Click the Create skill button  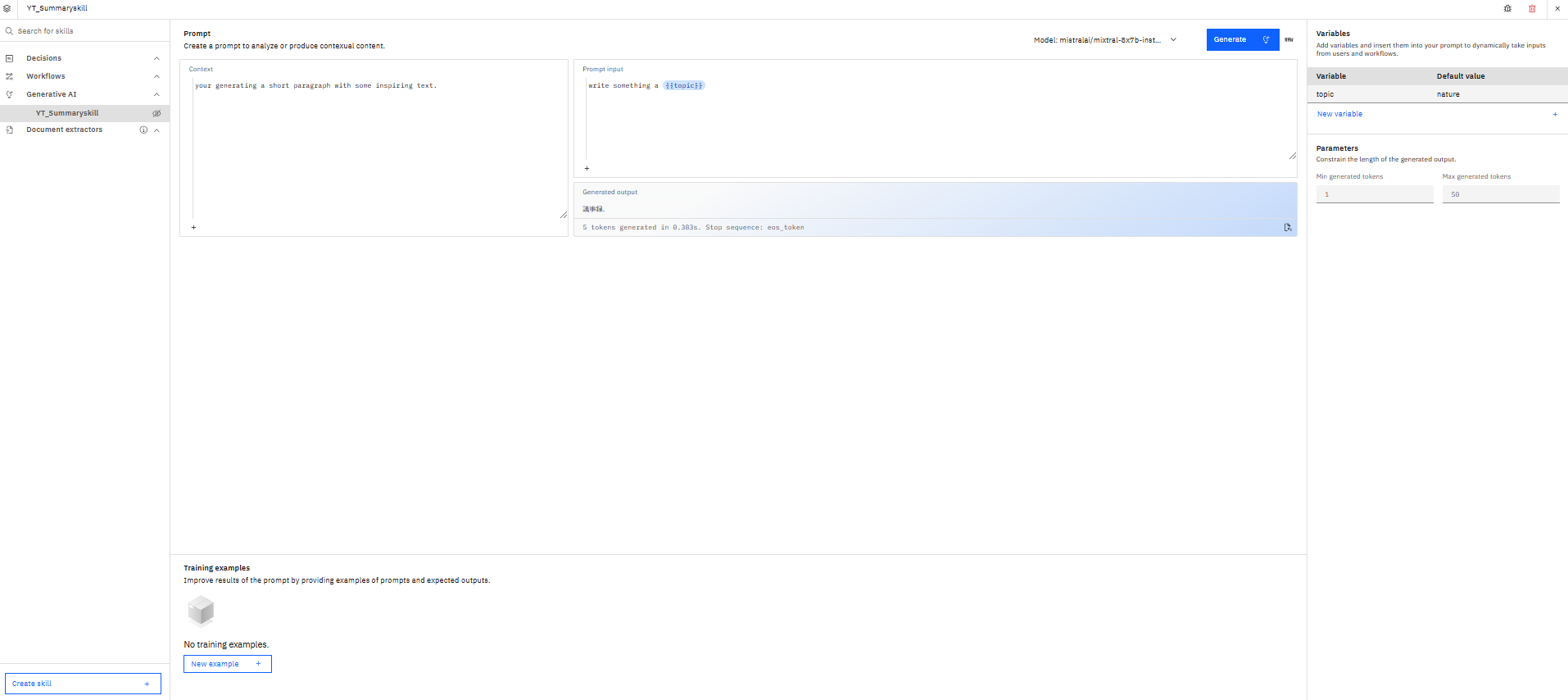click(83, 684)
